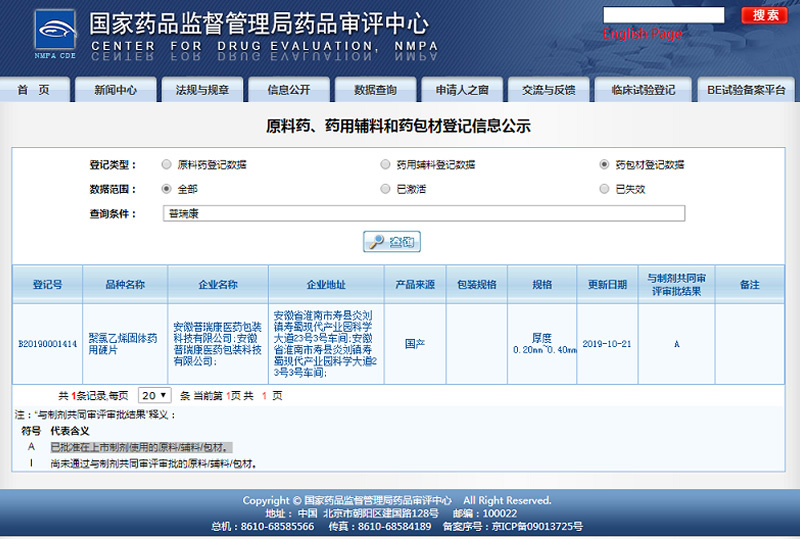Select 原料药登记数据 radio button
The width and height of the screenshot is (800, 539).
(166, 164)
